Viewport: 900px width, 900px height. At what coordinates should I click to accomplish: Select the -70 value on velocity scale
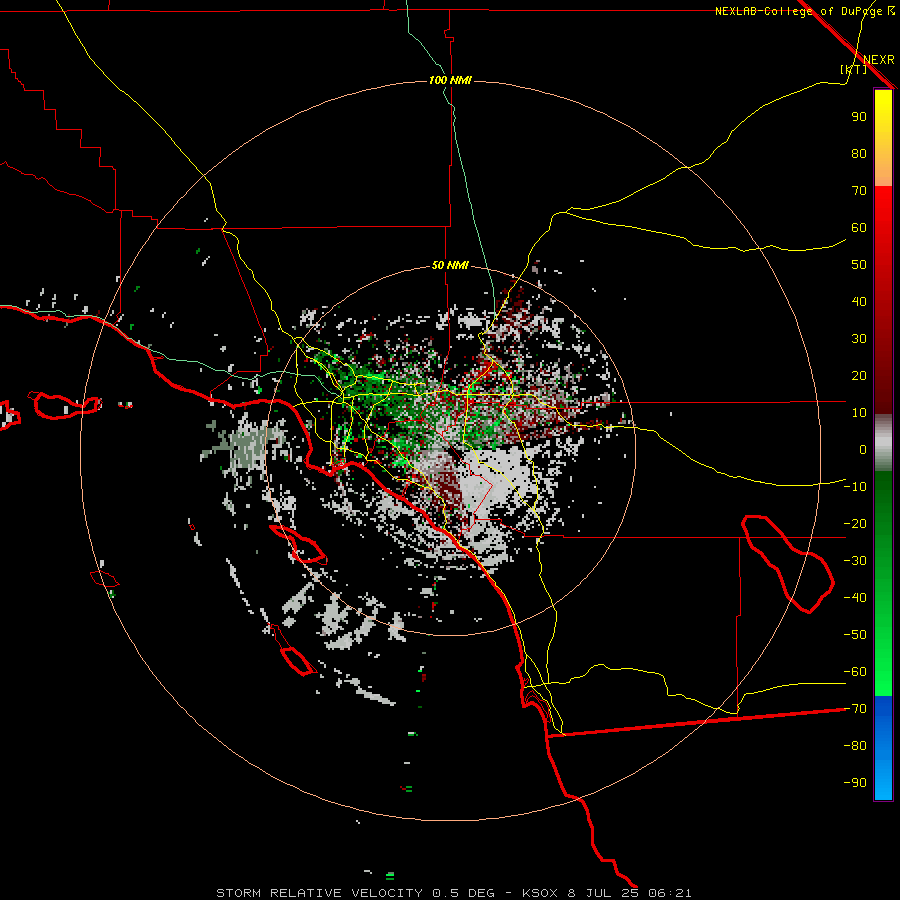point(855,709)
